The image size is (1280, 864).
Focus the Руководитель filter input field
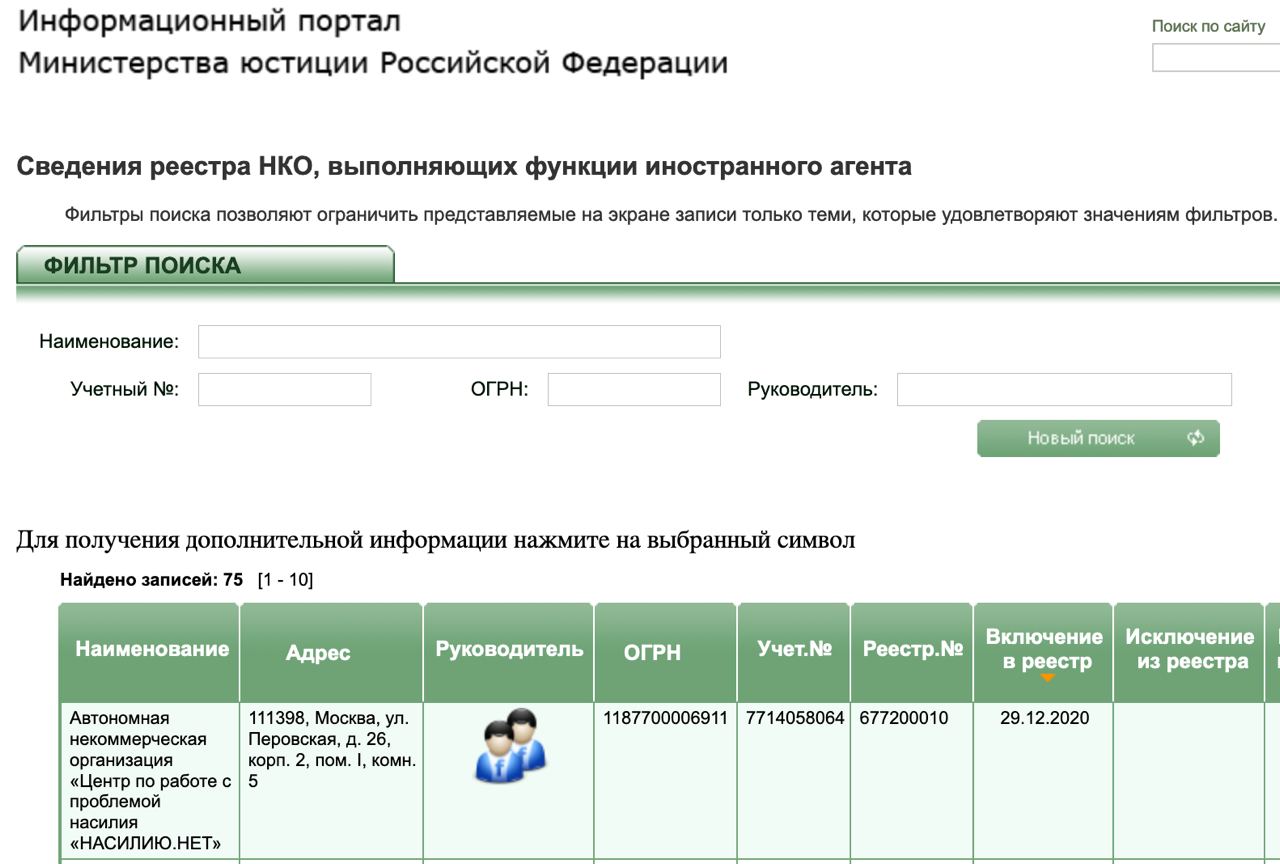point(1064,390)
